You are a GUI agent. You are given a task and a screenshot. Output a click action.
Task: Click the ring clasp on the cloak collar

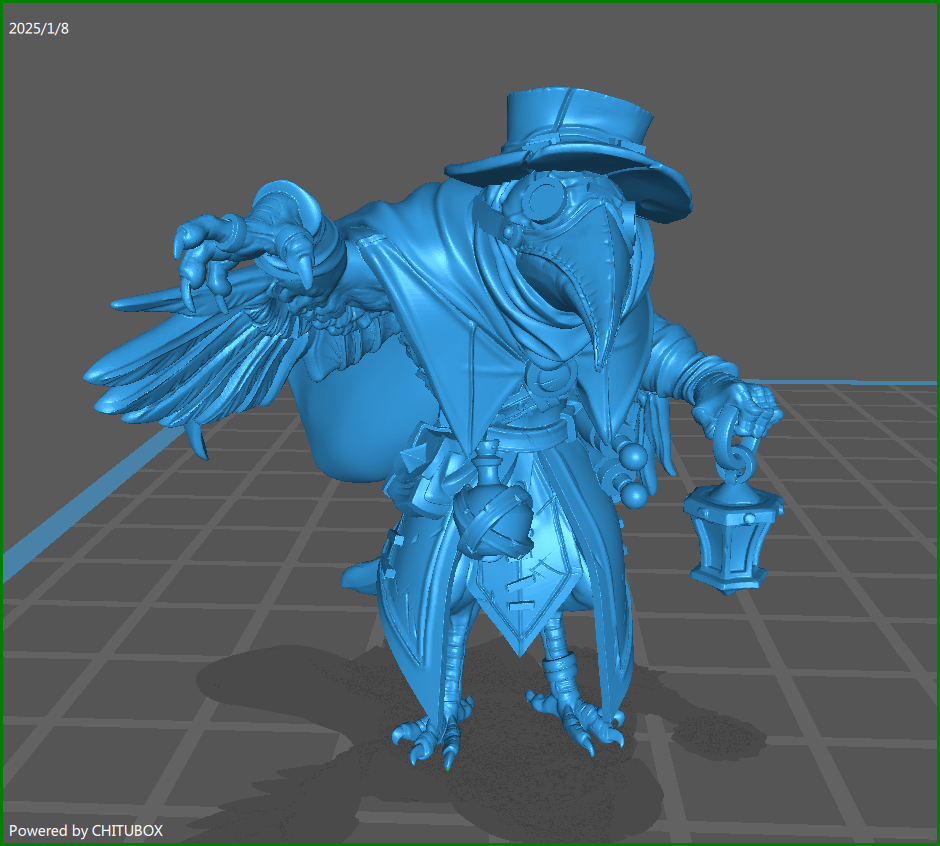pos(548,379)
